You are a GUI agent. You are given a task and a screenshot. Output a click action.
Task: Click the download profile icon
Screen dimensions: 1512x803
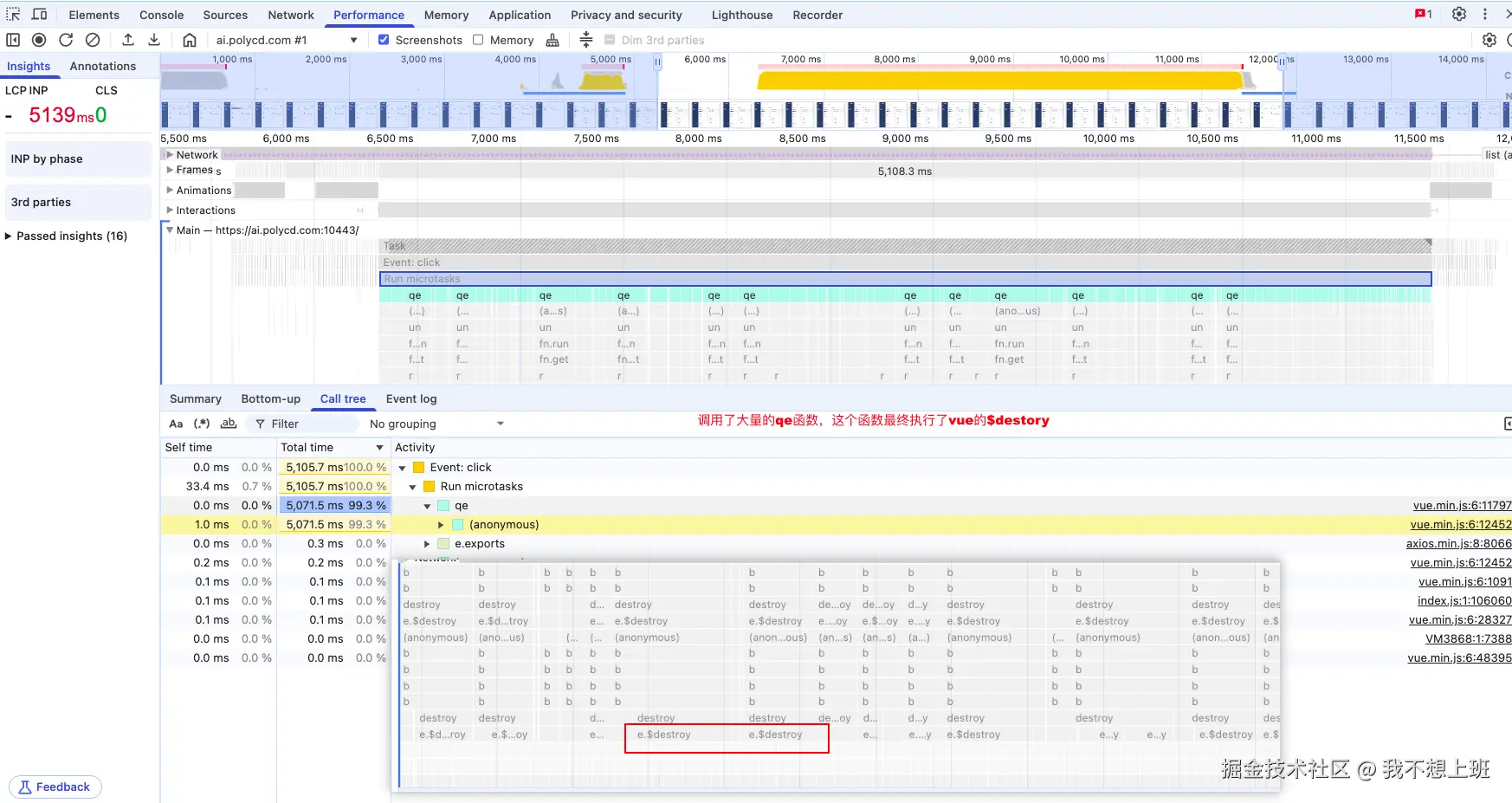[x=154, y=40]
